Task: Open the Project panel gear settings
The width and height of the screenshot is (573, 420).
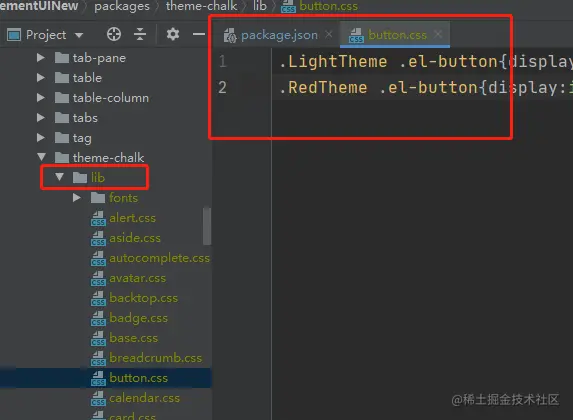Action: click(173, 34)
